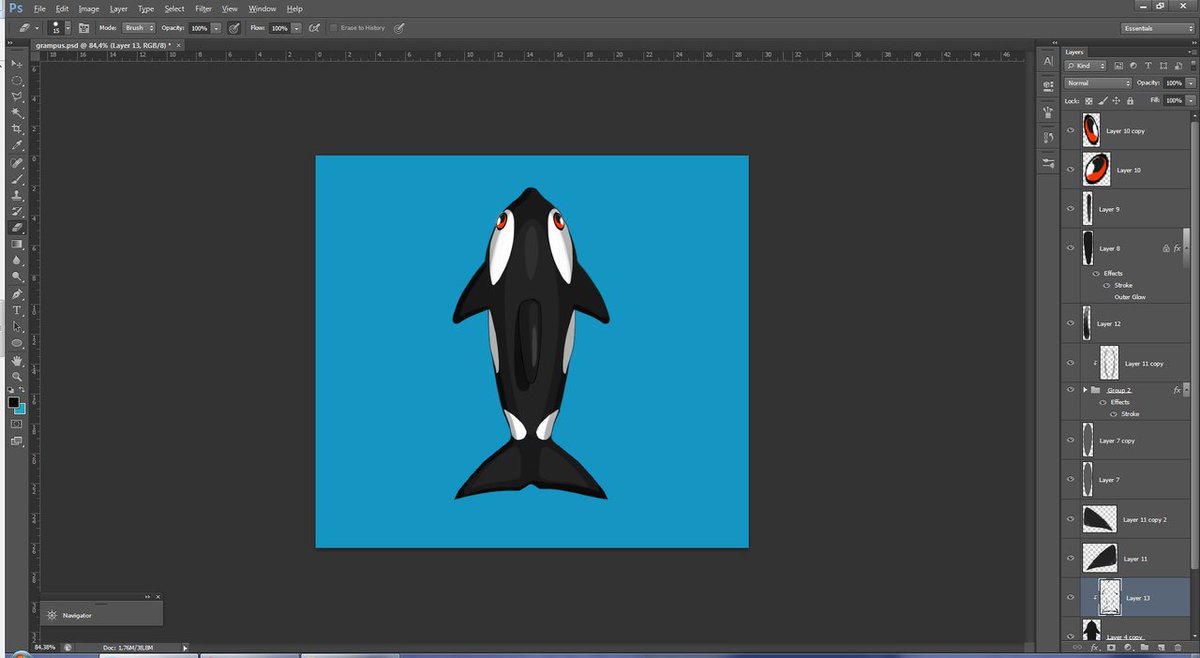1200x658 pixels.
Task: Toggle Layer 8 visibility eye
Action: 1070,248
